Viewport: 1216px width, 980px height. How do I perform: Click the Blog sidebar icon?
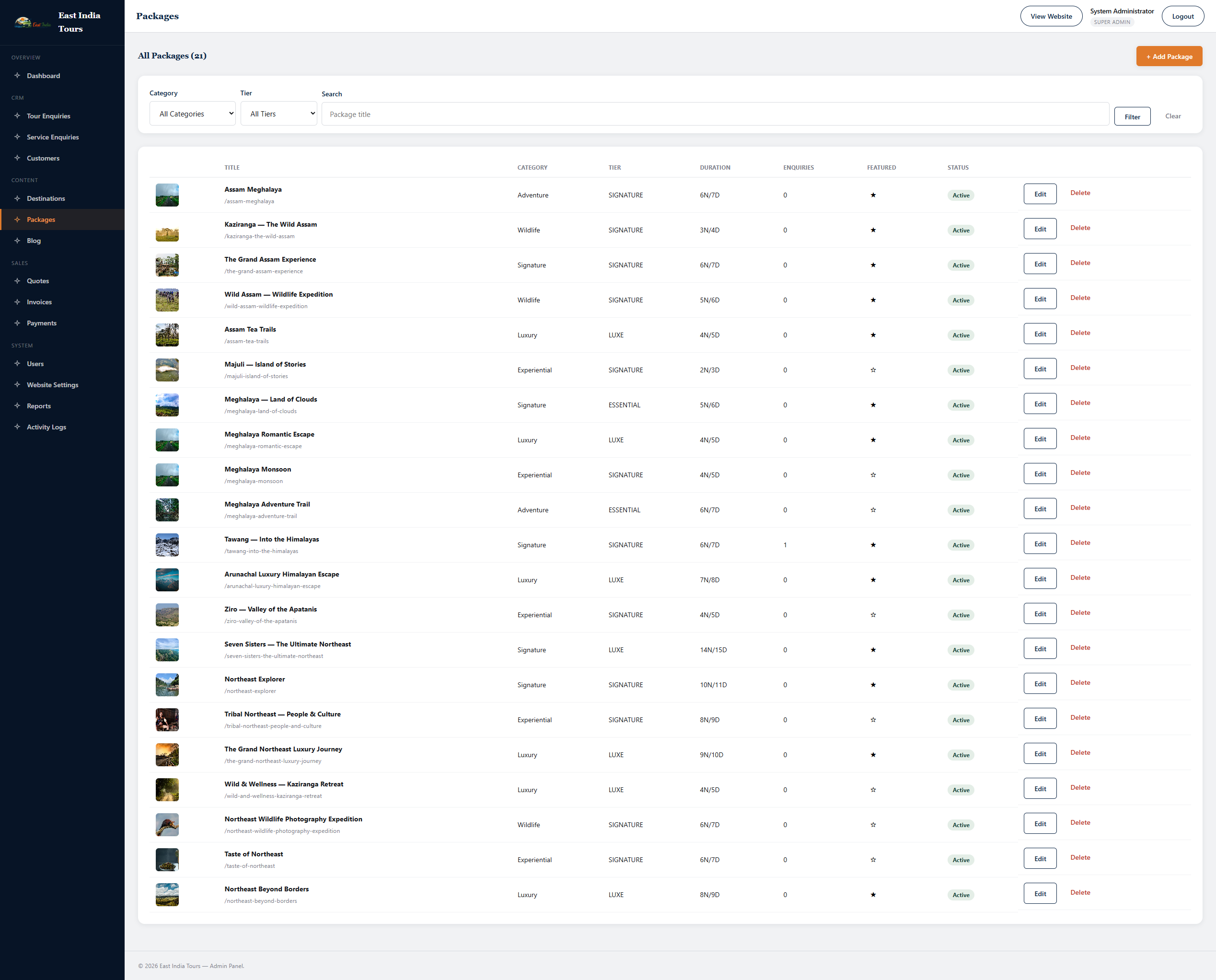(18, 241)
